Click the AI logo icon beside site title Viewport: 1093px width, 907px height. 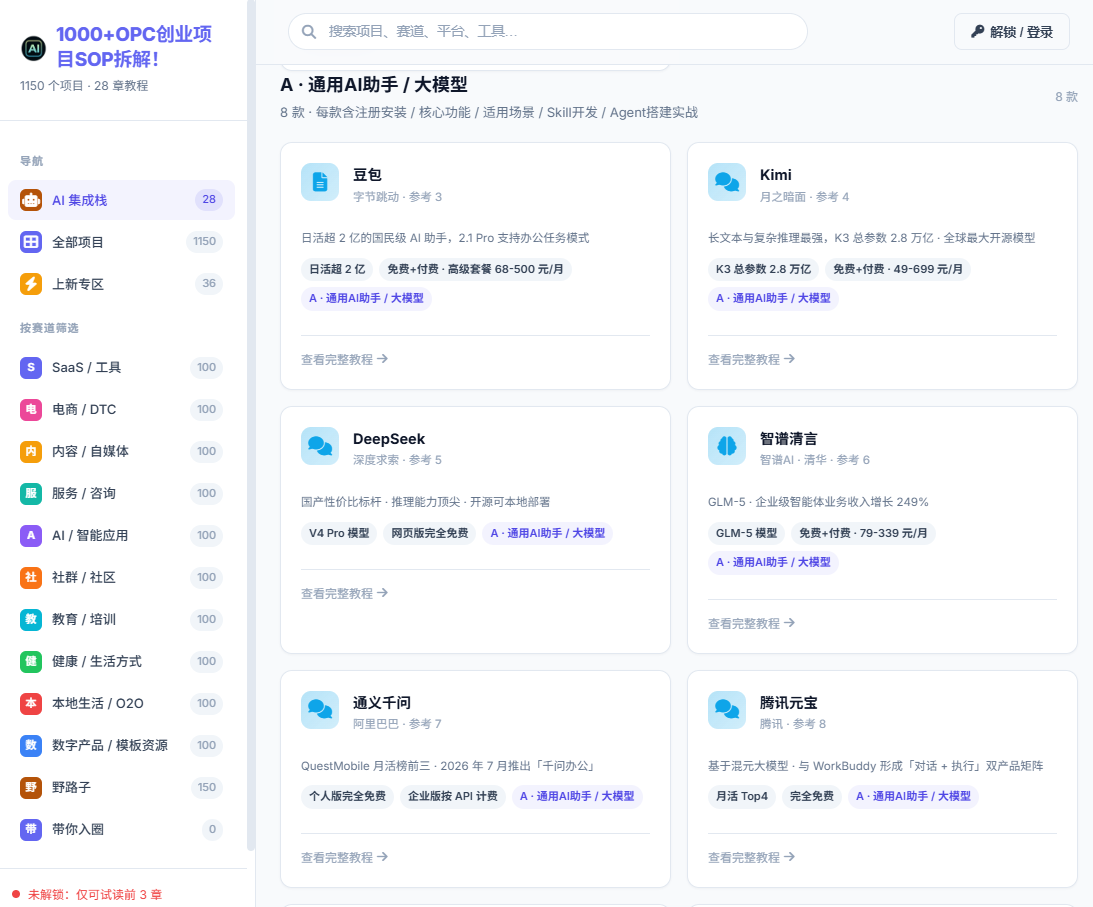click(33, 48)
